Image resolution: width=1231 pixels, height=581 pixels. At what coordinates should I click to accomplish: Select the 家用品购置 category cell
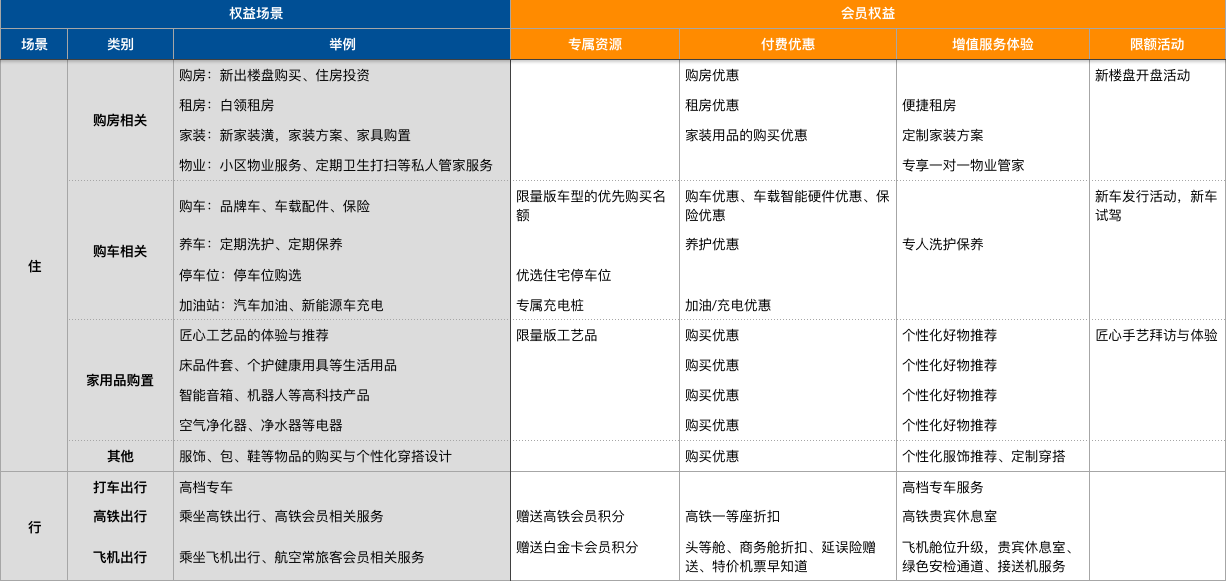coord(120,380)
